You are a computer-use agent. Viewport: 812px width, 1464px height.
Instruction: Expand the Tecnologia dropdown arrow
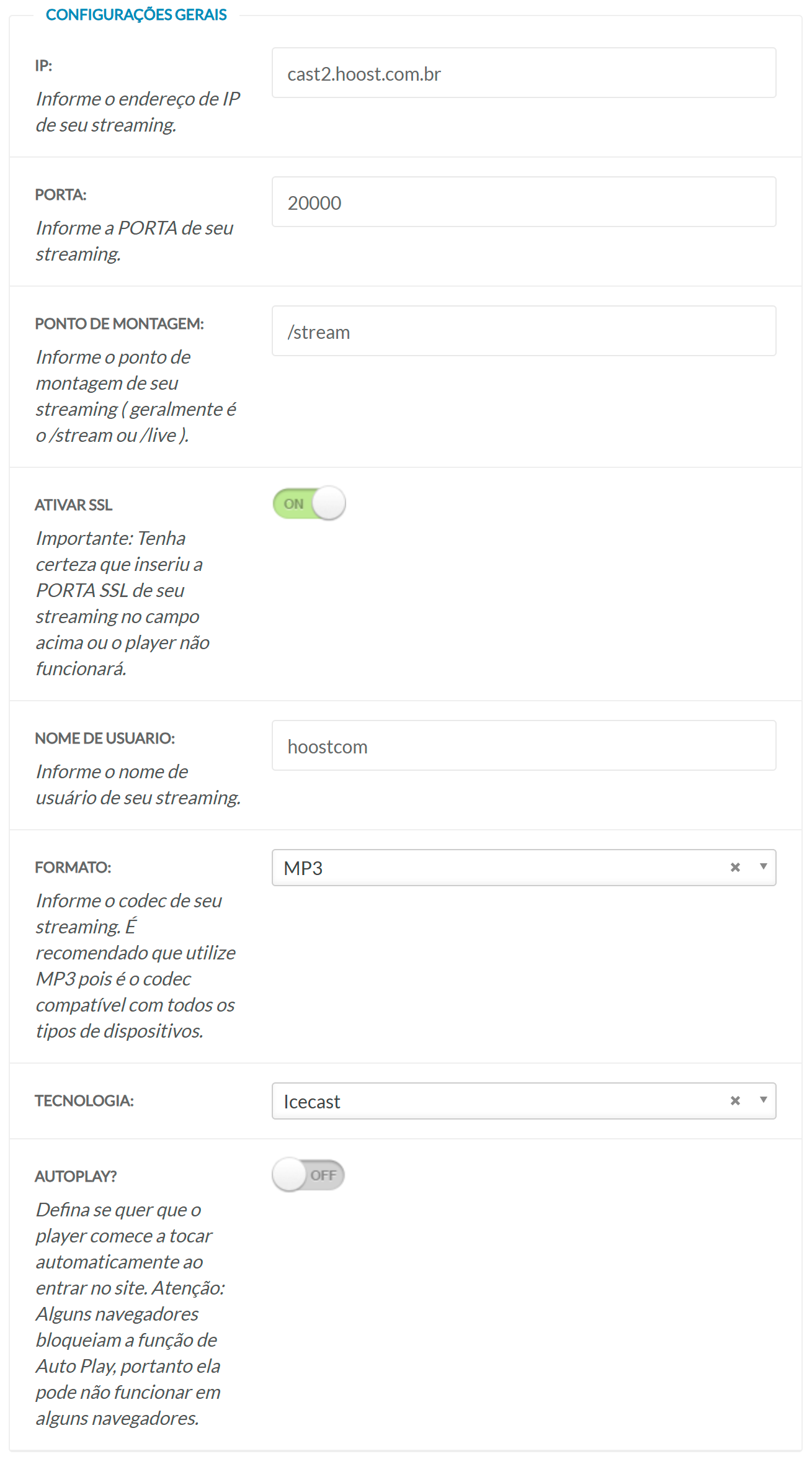pos(764,1100)
